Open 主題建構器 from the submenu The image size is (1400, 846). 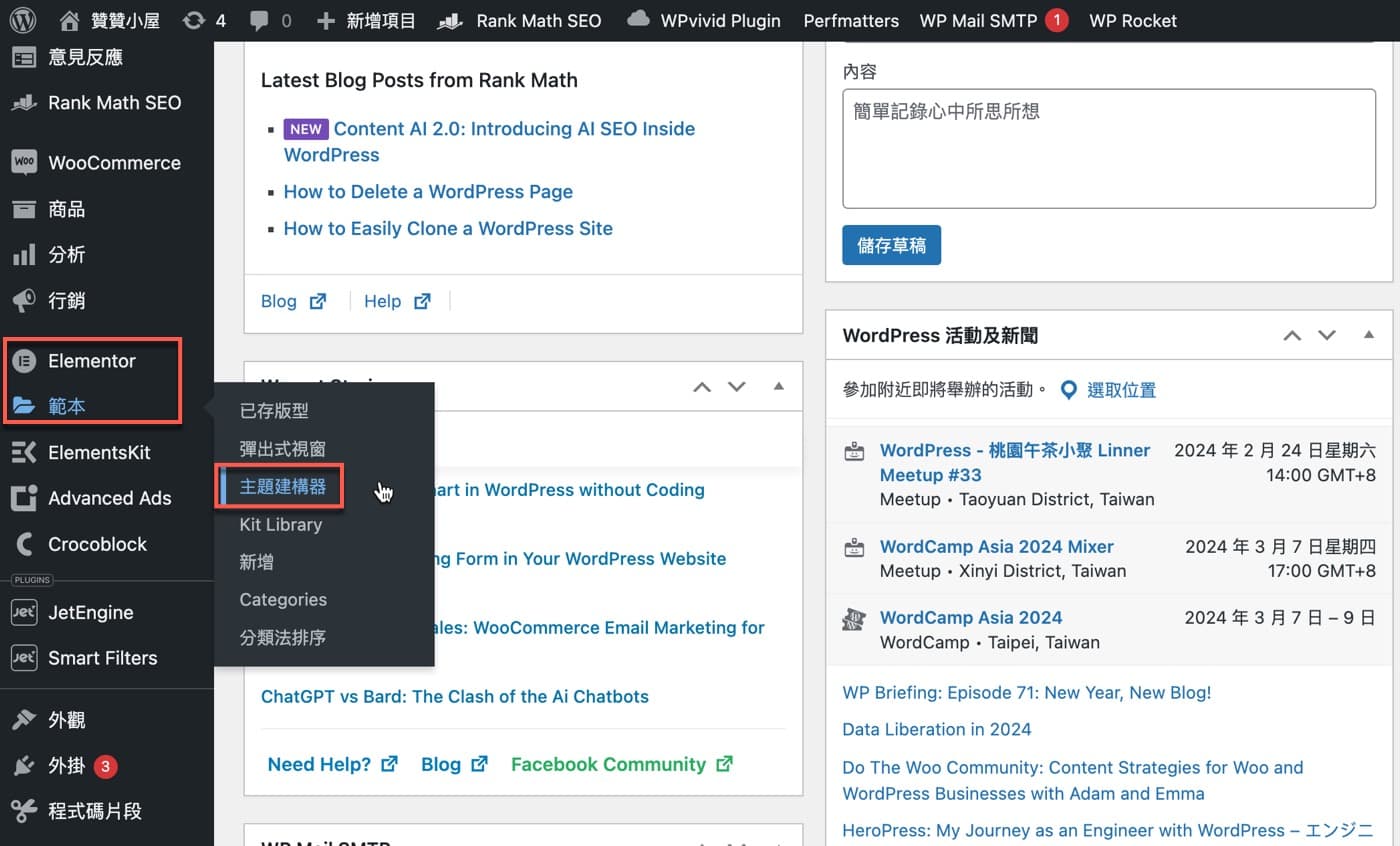[282, 487]
